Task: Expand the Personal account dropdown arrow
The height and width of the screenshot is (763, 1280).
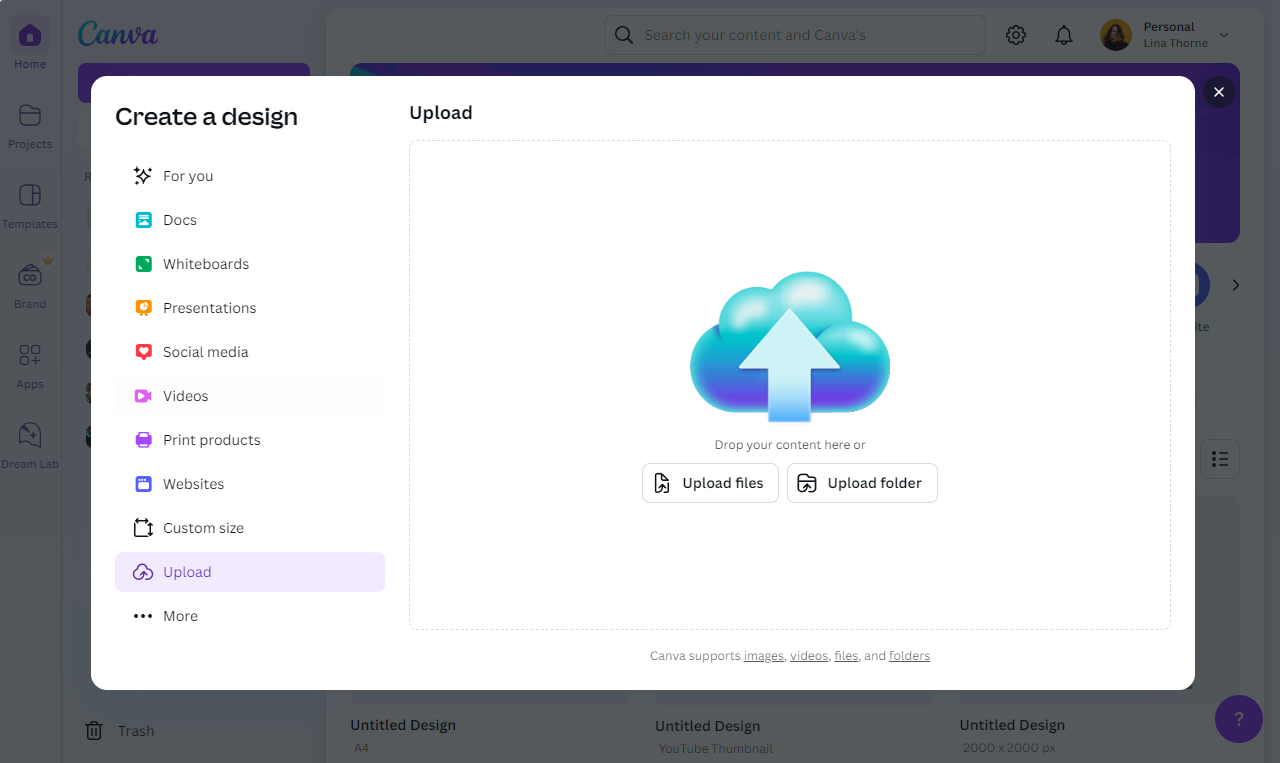Action: point(1224,35)
